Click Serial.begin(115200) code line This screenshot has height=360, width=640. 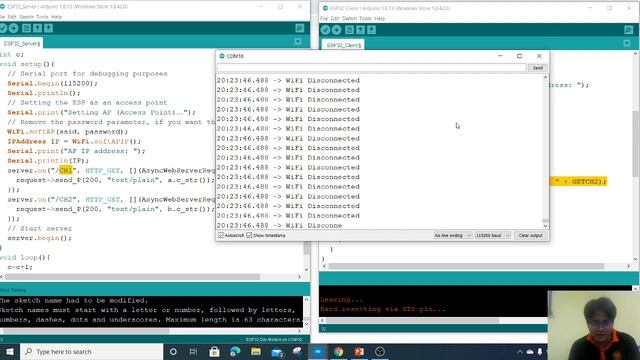(x=52, y=83)
